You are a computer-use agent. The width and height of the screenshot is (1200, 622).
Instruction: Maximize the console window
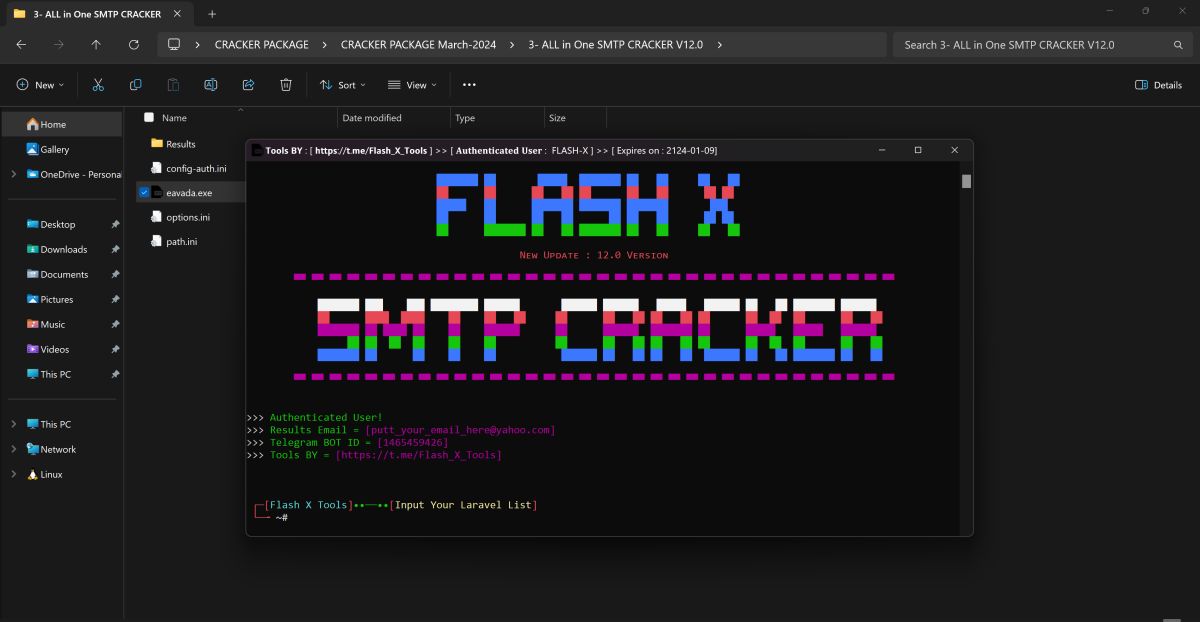[x=918, y=150]
